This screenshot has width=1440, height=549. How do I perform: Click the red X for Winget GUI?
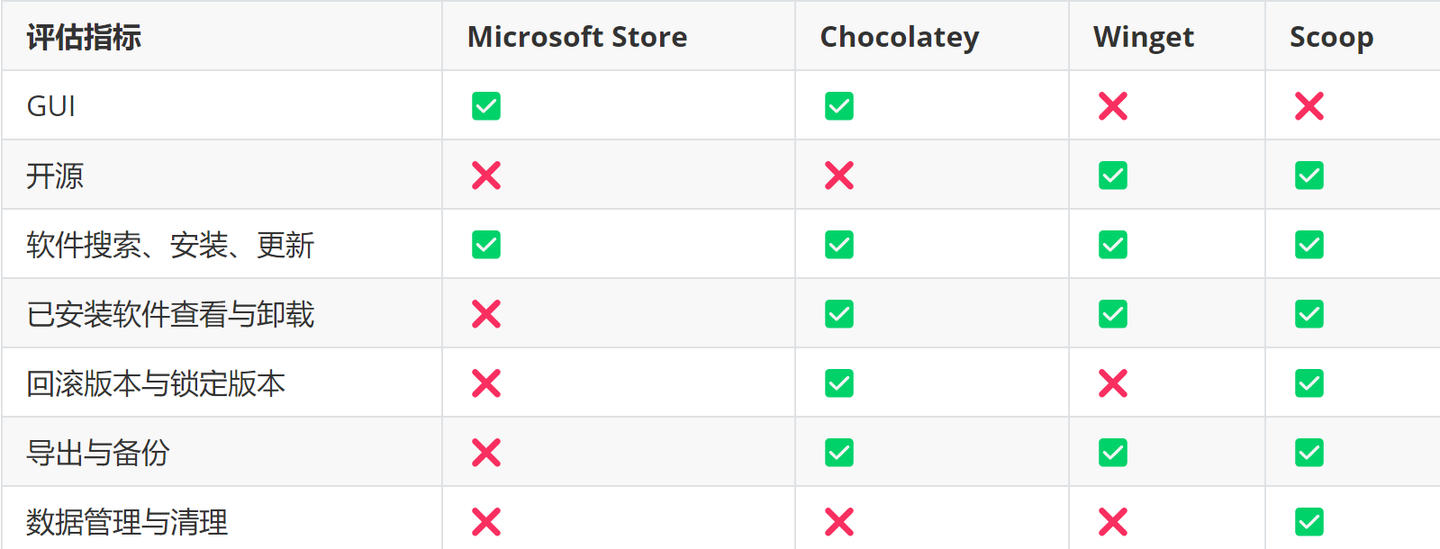(1112, 106)
